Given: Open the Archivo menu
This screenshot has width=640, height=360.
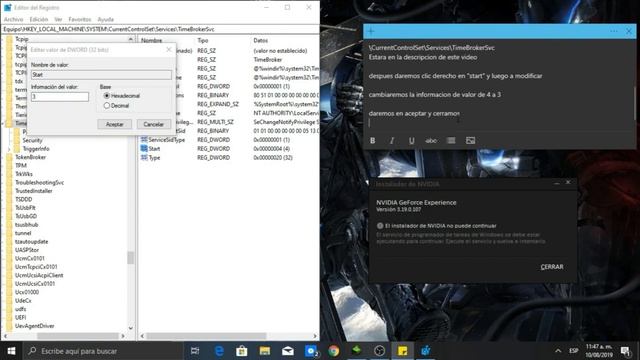Looking at the screenshot, I should click(x=13, y=19).
